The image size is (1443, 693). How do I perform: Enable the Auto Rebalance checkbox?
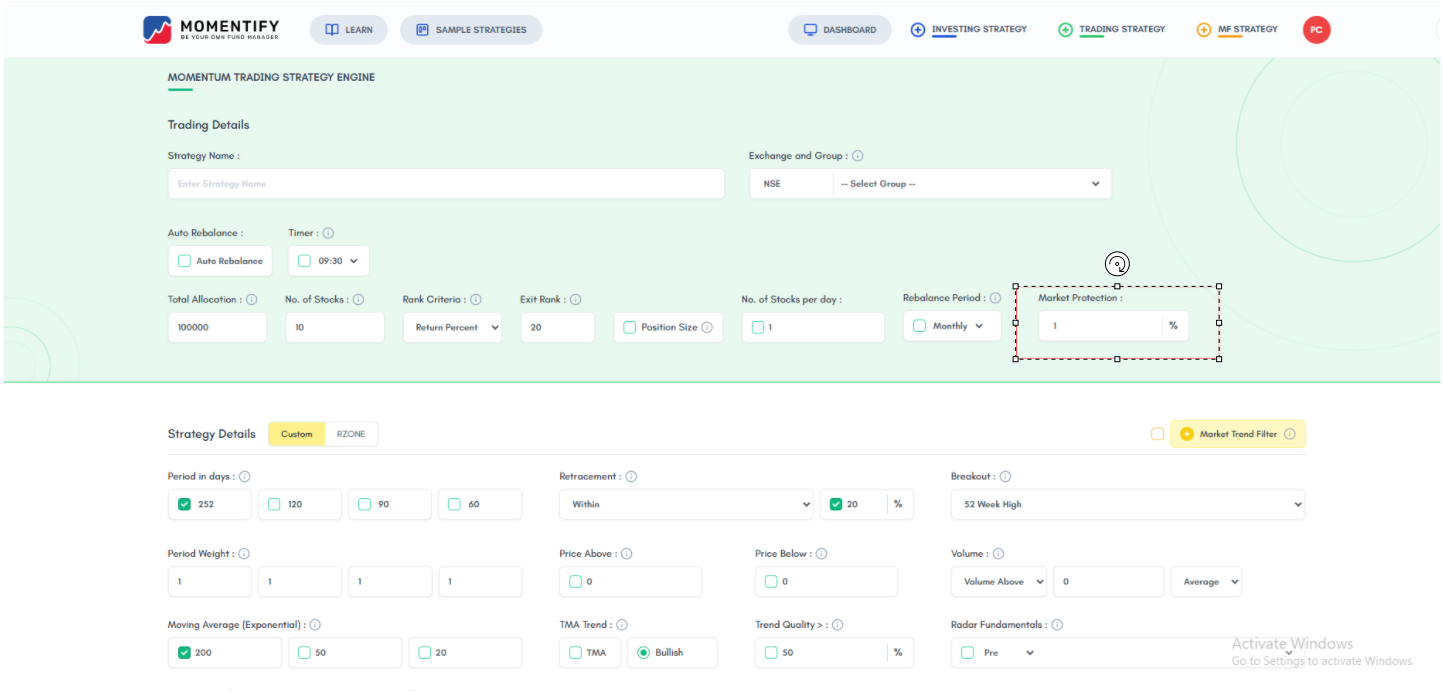click(184, 261)
